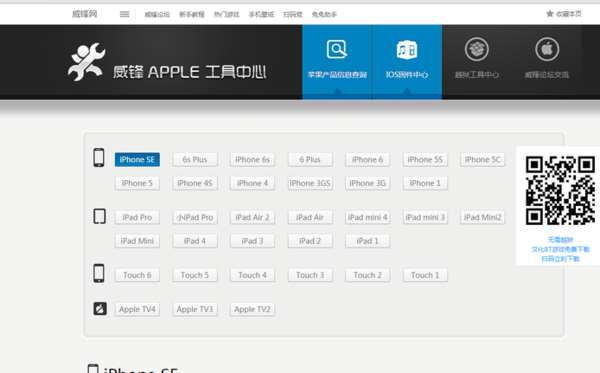Open the 威锋论坛 top navigation link
This screenshot has height=373, width=600.
(157, 15)
